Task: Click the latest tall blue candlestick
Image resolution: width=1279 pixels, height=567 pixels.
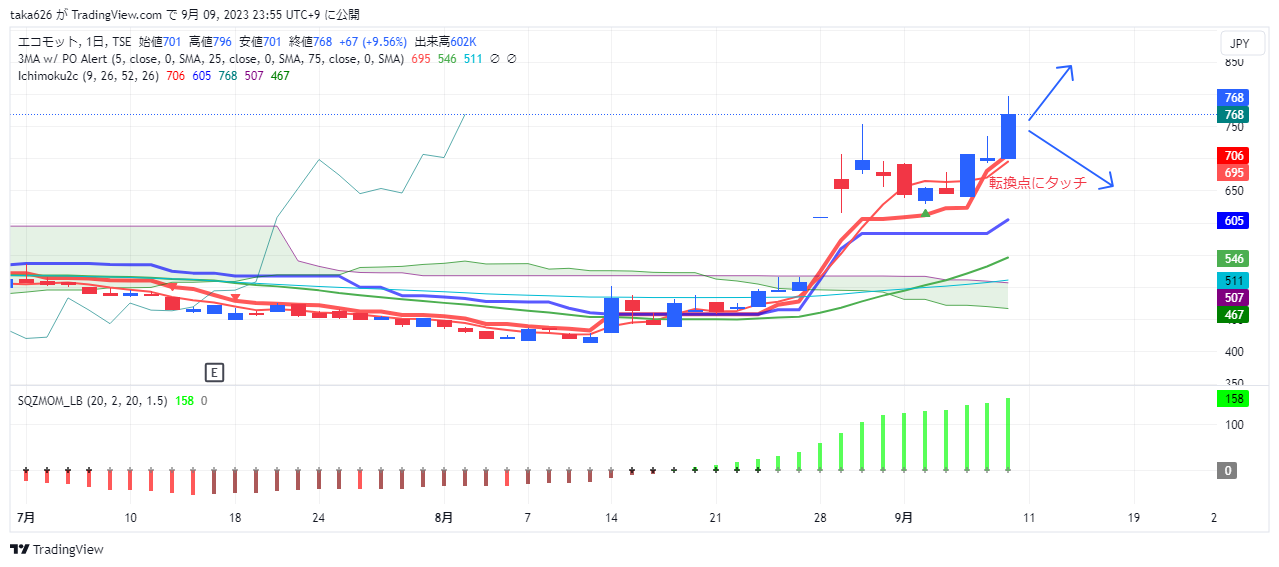Action: (1008, 136)
